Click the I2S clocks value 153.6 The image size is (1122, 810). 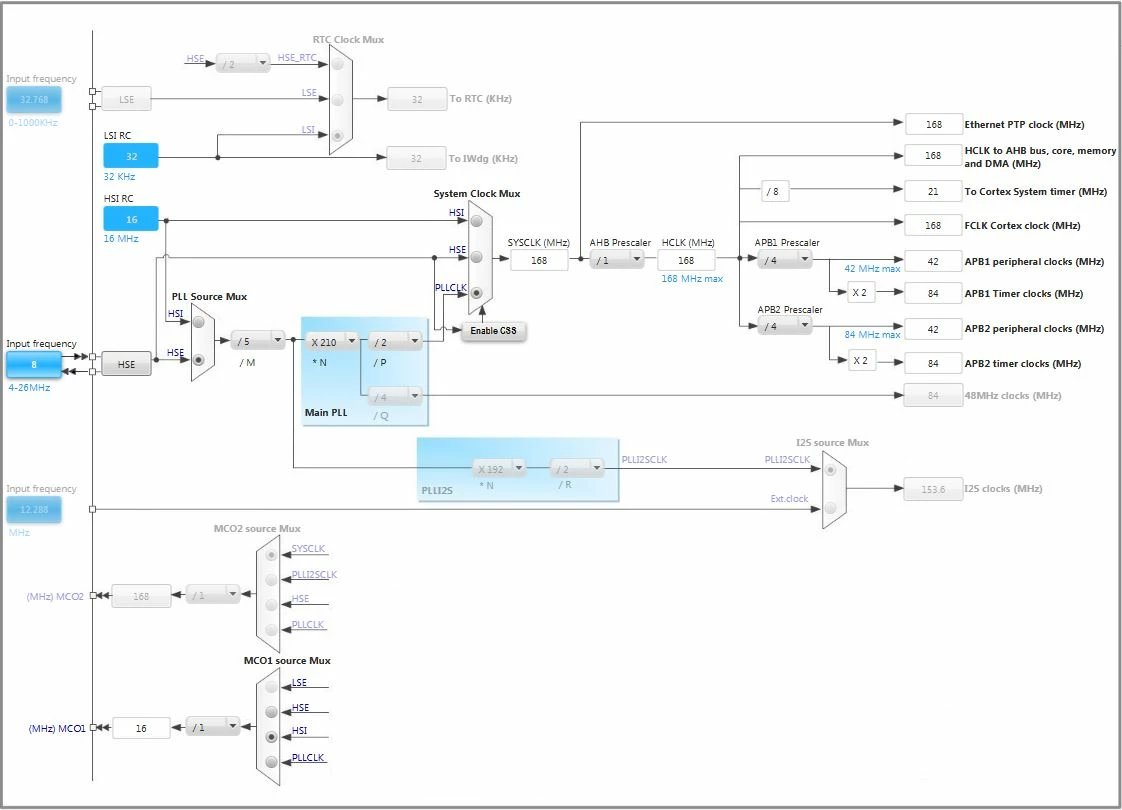[934, 489]
